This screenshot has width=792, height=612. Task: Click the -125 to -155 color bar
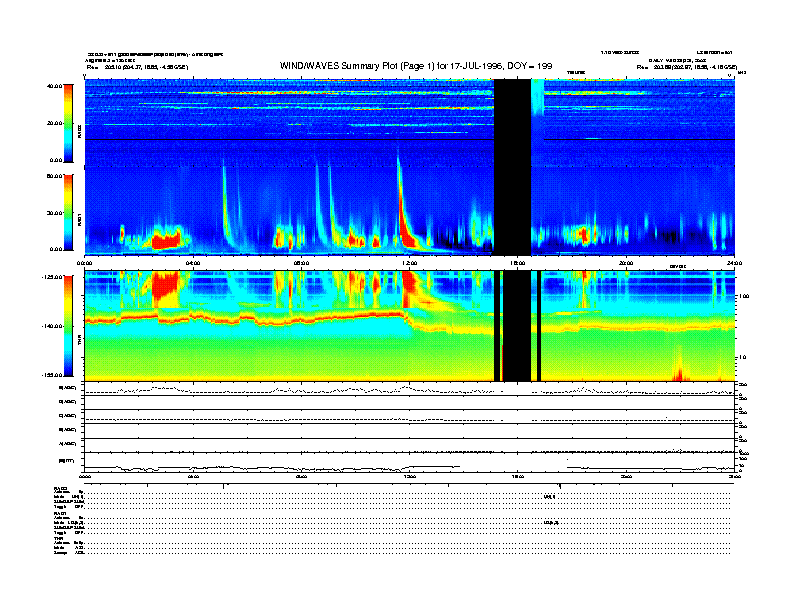tap(68, 326)
